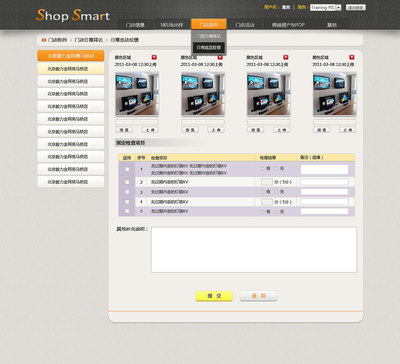Click the remarks field in table row 3
The image size is (400, 364).
[324, 192]
